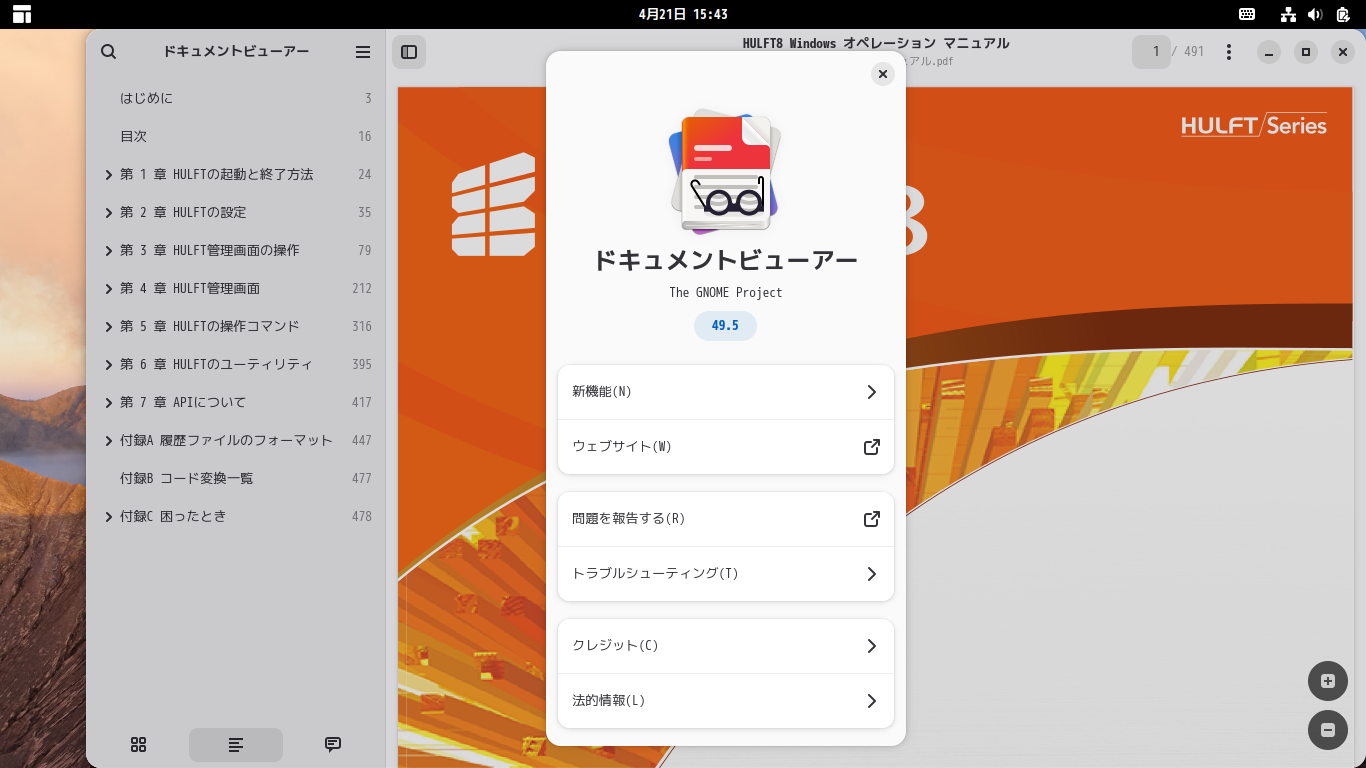Open the document options kebab menu
1366x768 pixels.
[x=1229, y=52]
